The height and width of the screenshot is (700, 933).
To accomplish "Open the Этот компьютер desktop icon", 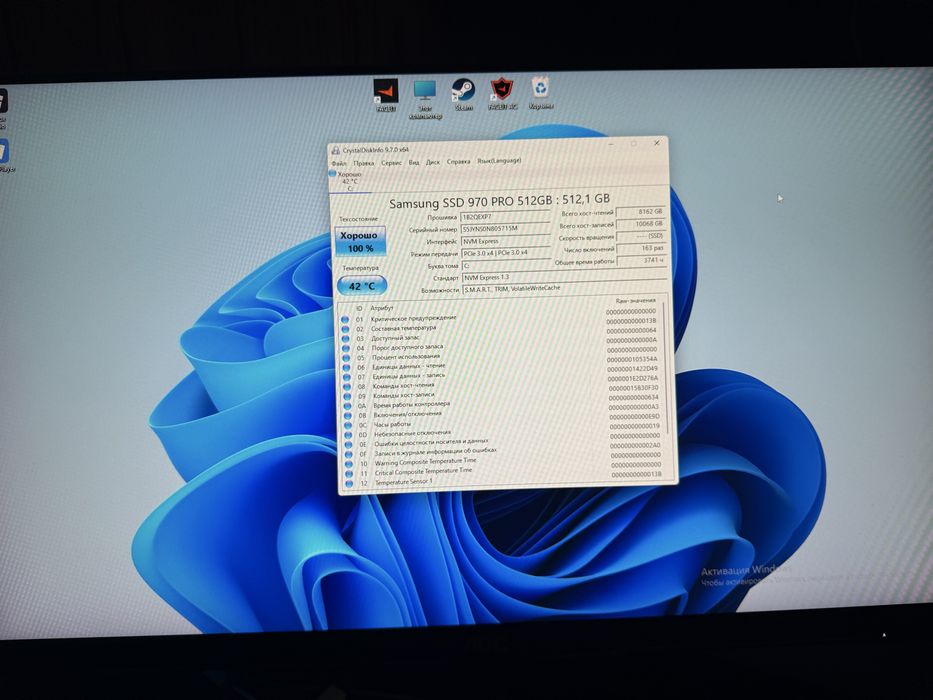I will (425, 99).
